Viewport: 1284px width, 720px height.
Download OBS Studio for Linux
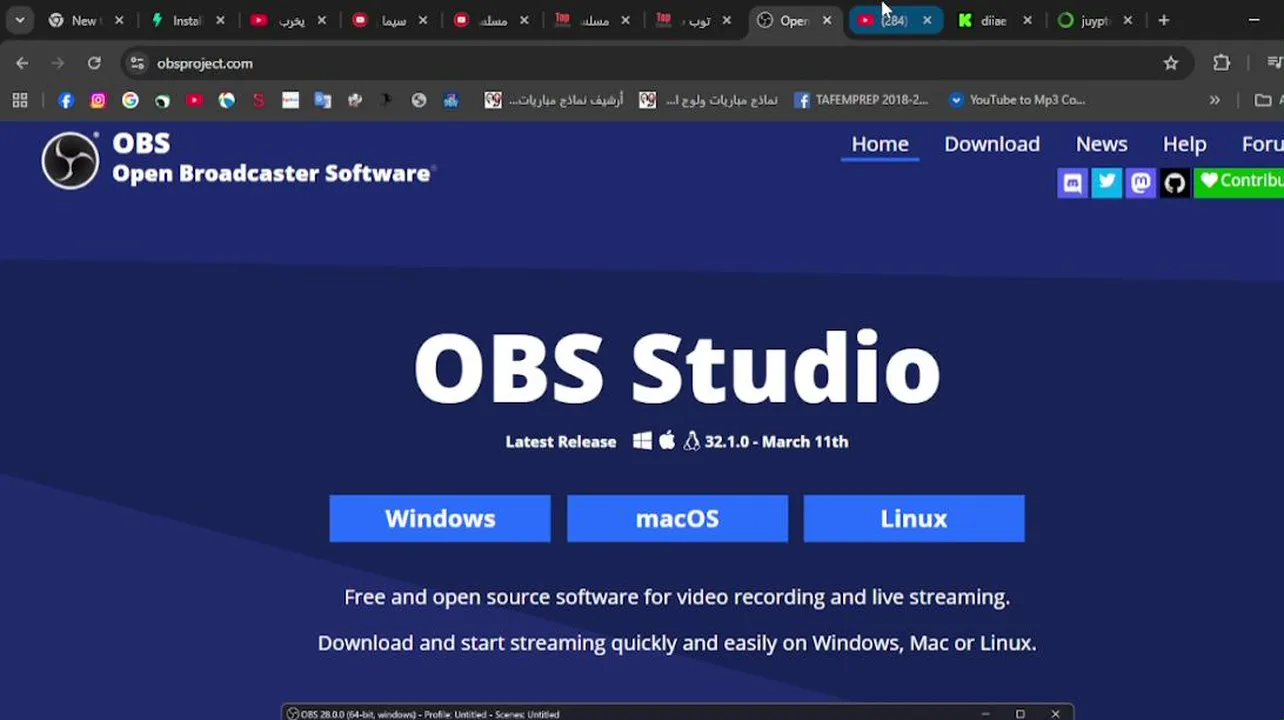coord(914,518)
